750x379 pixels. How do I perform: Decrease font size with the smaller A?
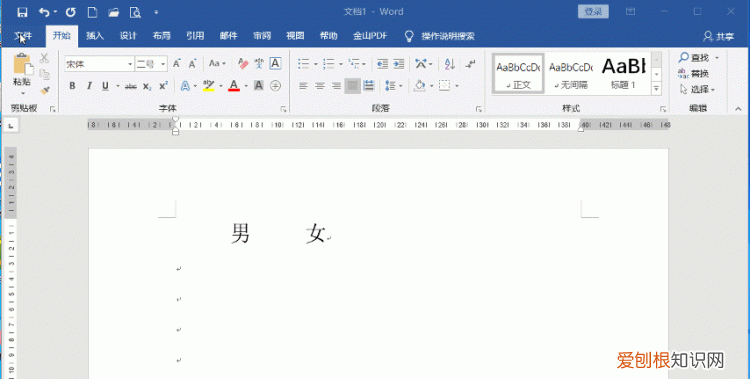[x=192, y=64]
